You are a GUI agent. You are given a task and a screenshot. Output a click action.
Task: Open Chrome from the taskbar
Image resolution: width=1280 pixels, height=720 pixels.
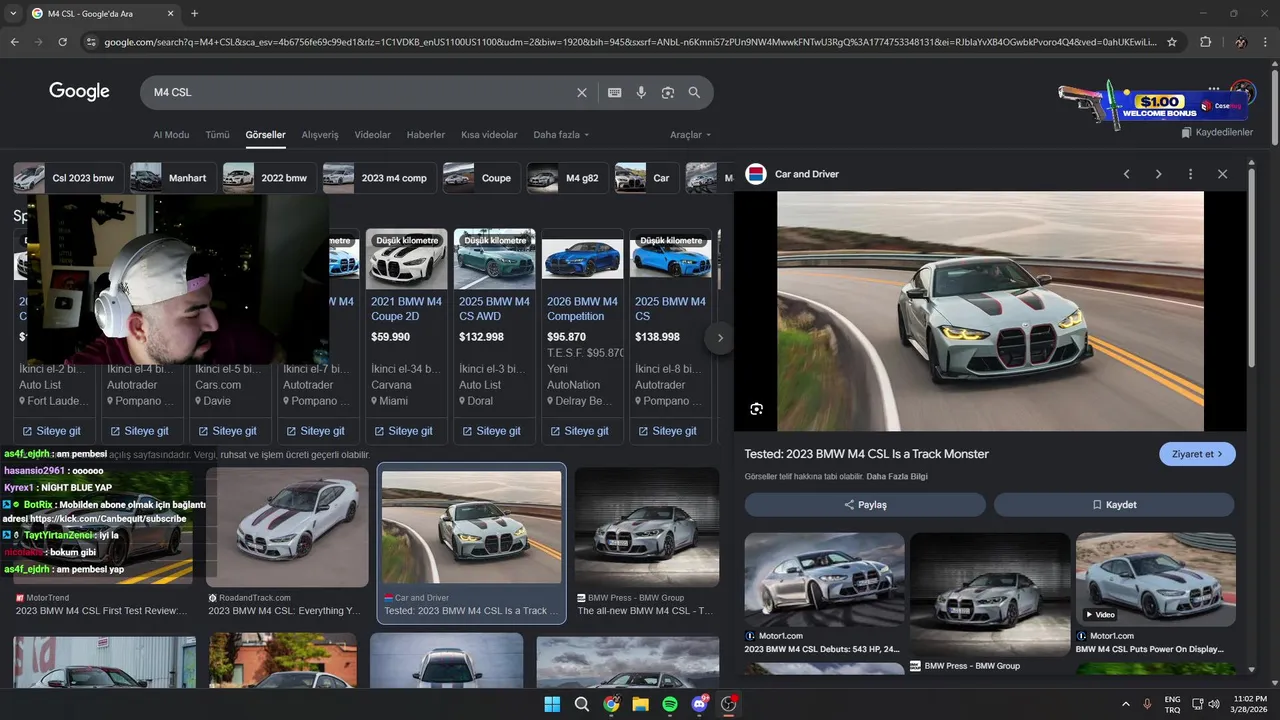click(x=611, y=704)
